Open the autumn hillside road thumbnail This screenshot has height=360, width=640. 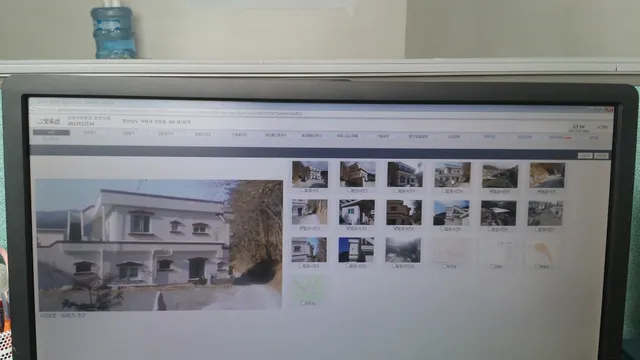547,176
